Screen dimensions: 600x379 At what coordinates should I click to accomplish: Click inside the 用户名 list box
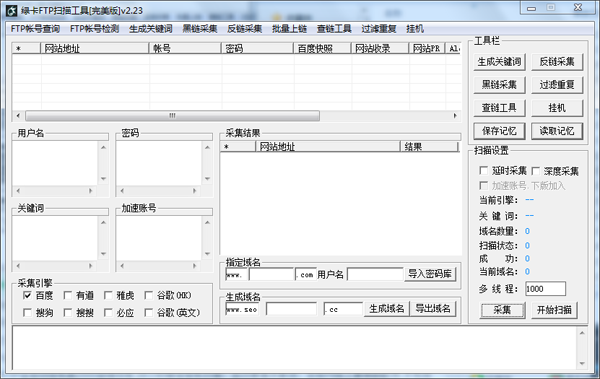point(55,163)
